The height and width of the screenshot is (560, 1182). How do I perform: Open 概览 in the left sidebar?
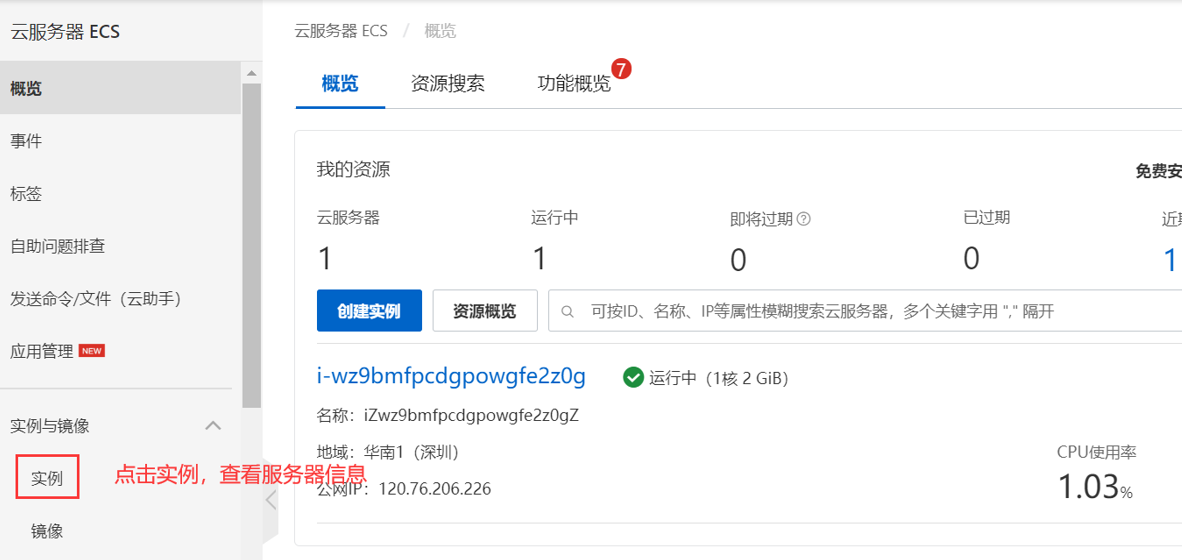tap(121, 88)
